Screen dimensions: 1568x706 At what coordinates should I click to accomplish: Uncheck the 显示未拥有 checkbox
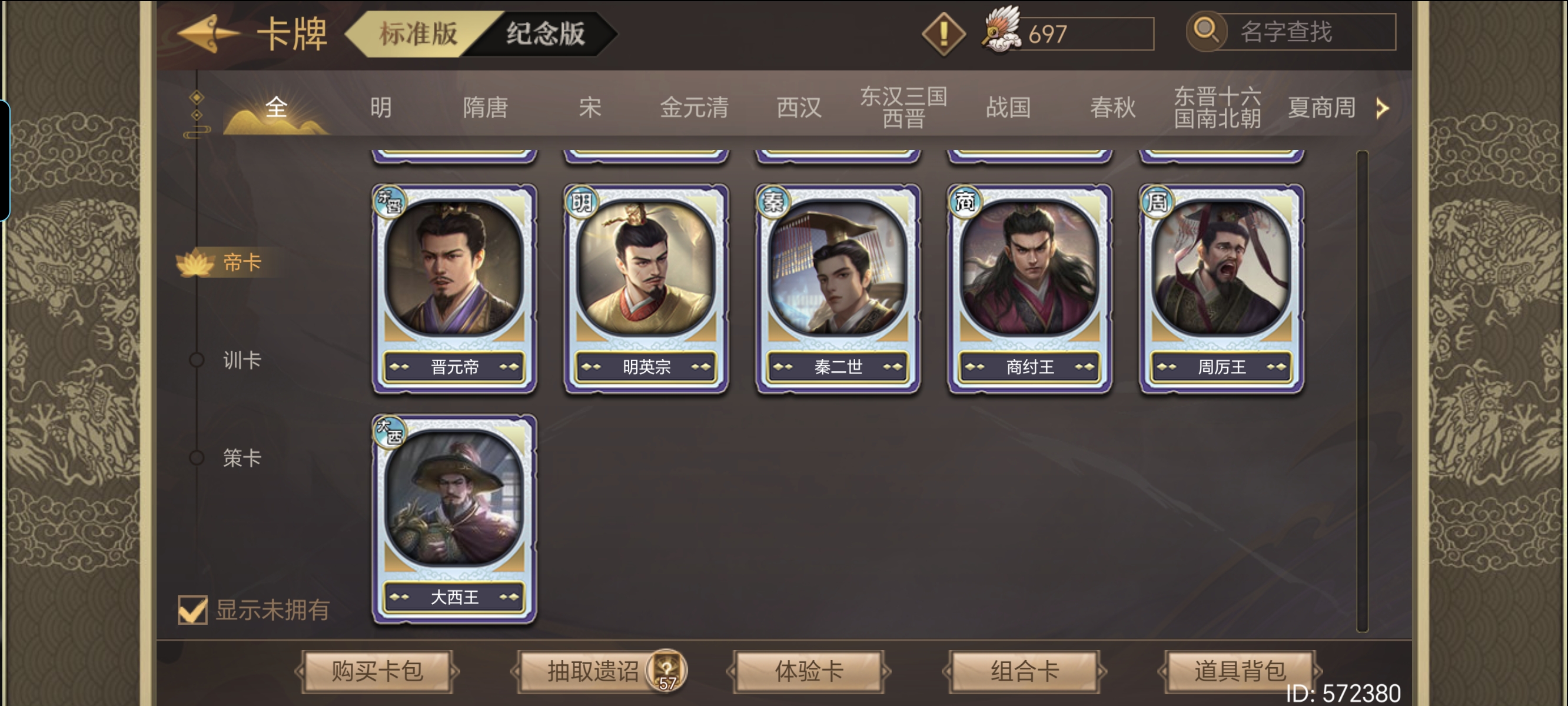point(192,610)
